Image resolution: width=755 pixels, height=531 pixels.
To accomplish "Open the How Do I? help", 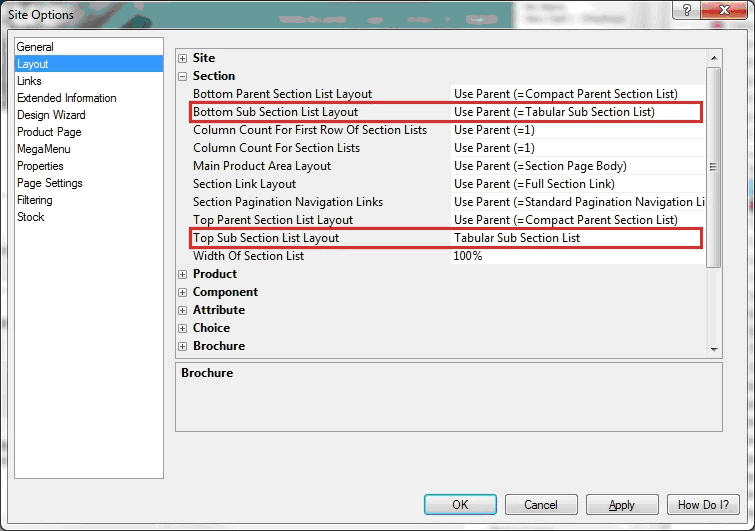I will 703,505.
